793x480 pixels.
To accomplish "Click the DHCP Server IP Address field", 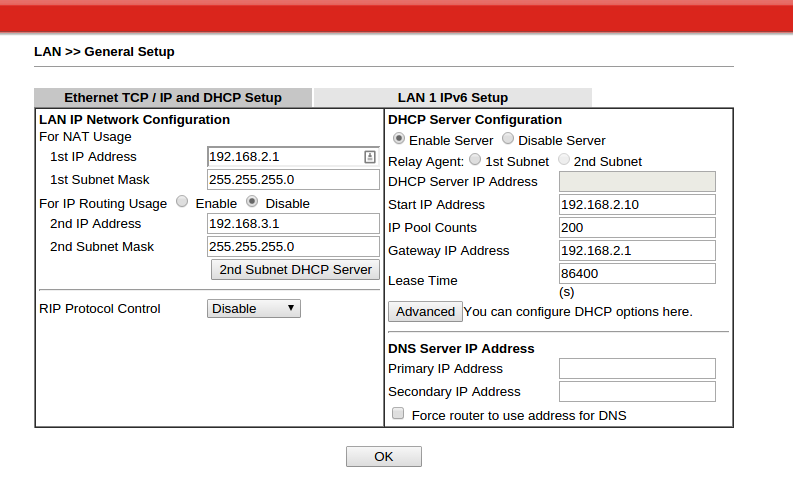I will click(637, 182).
